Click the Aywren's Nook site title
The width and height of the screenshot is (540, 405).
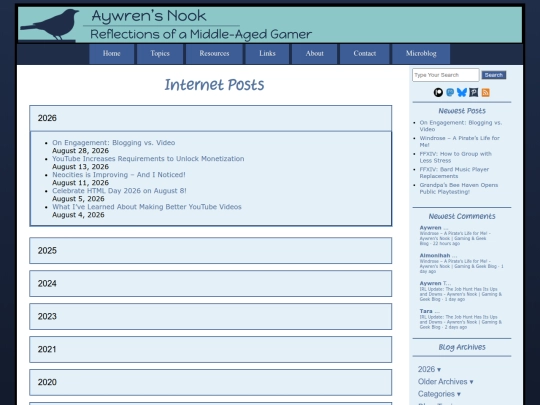(149, 16)
